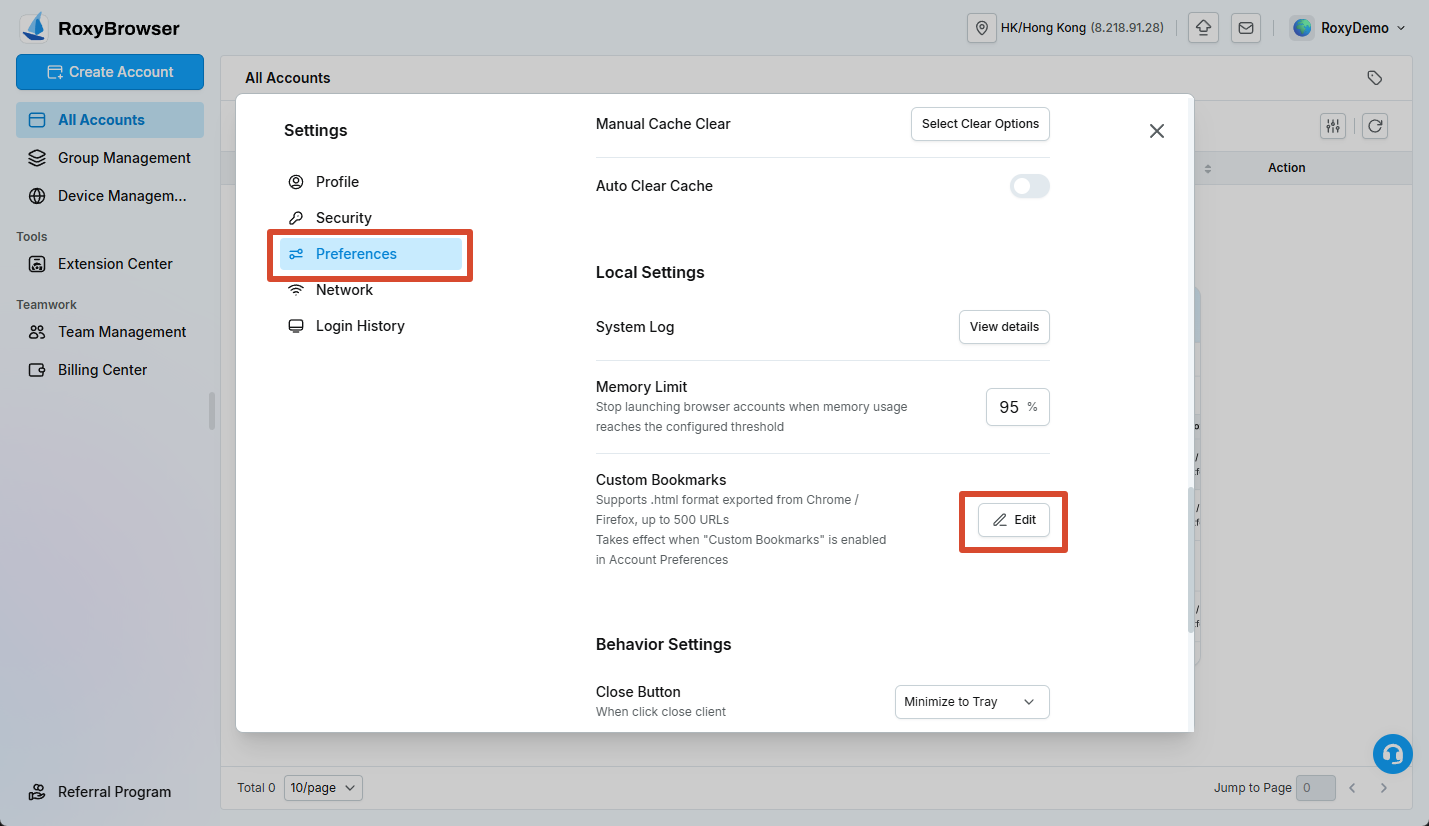The height and width of the screenshot is (826, 1429).
Task: Click the Manual Cache Clear label
Action: pyautogui.click(x=663, y=124)
